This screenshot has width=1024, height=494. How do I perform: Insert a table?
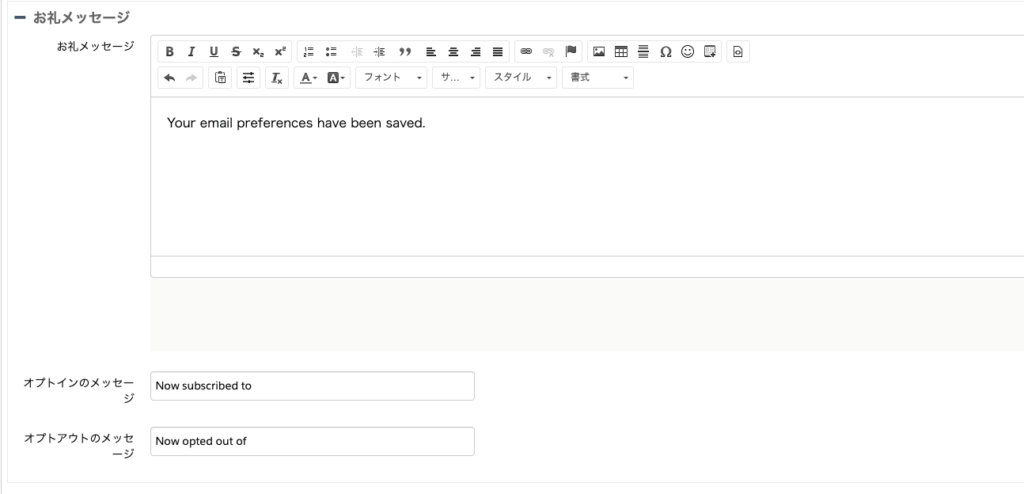(x=621, y=52)
